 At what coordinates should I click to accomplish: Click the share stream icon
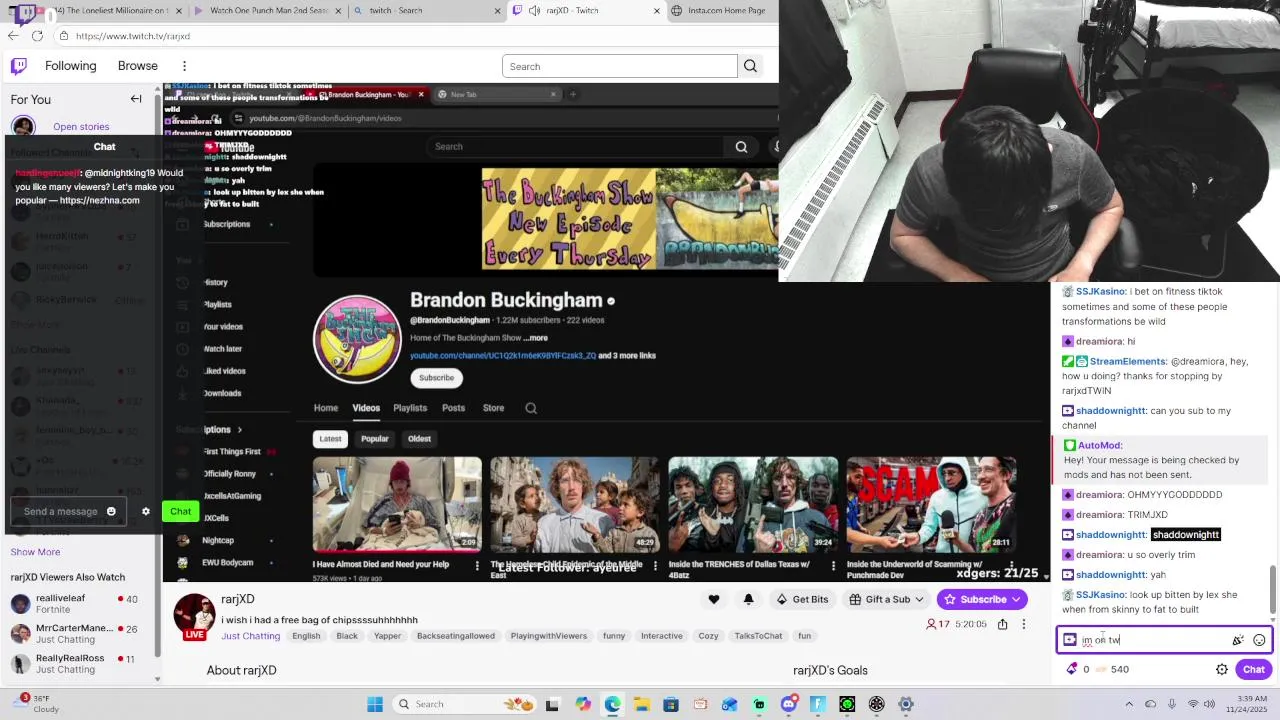tap(1002, 624)
